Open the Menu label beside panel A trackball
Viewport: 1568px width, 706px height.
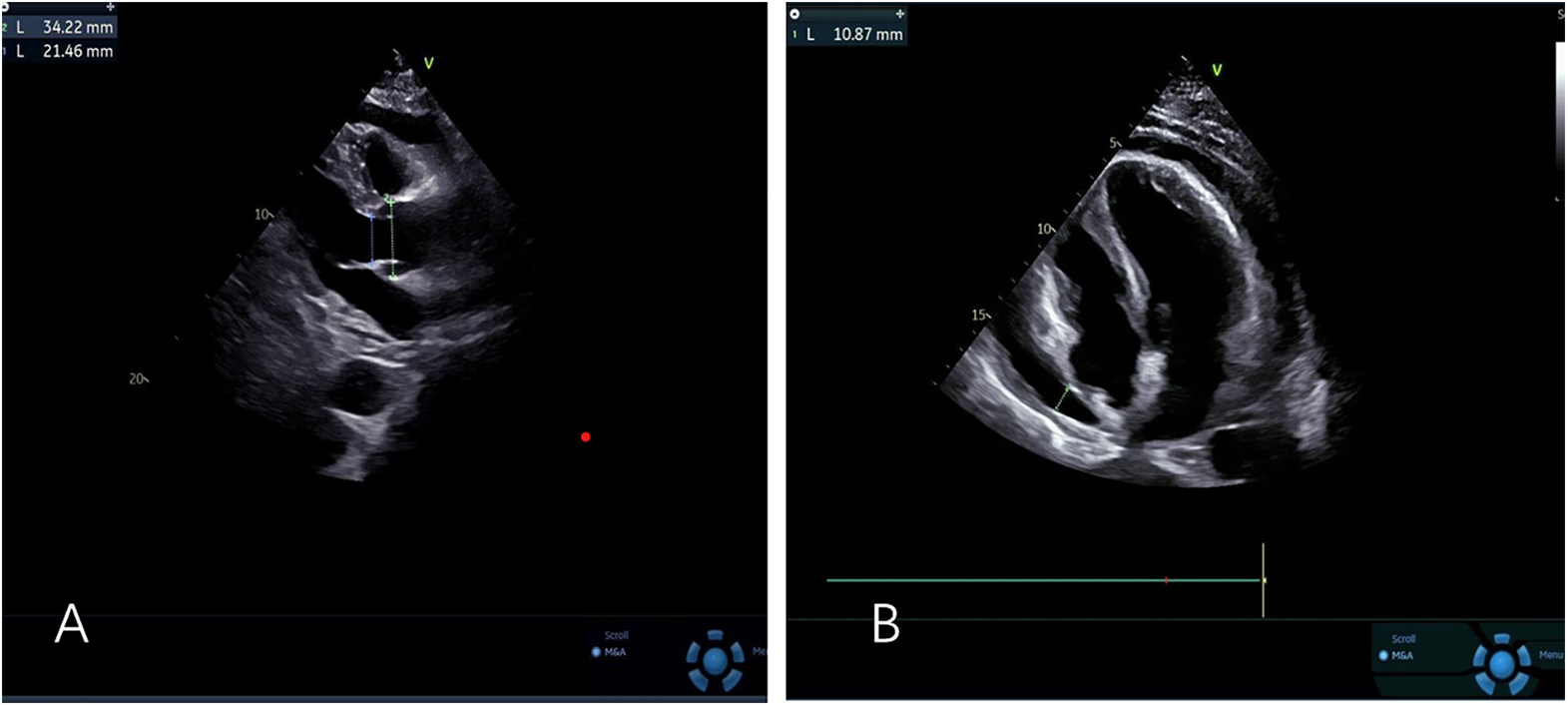[760, 651]
